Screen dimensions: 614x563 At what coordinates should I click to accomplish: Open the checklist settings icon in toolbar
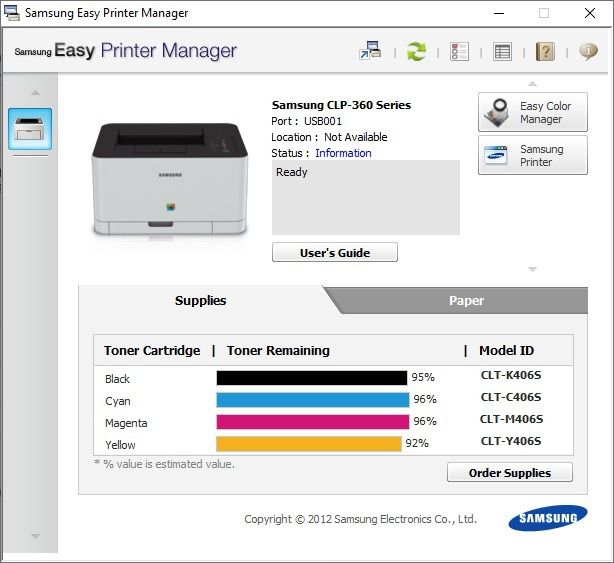(x=459, y=51)
